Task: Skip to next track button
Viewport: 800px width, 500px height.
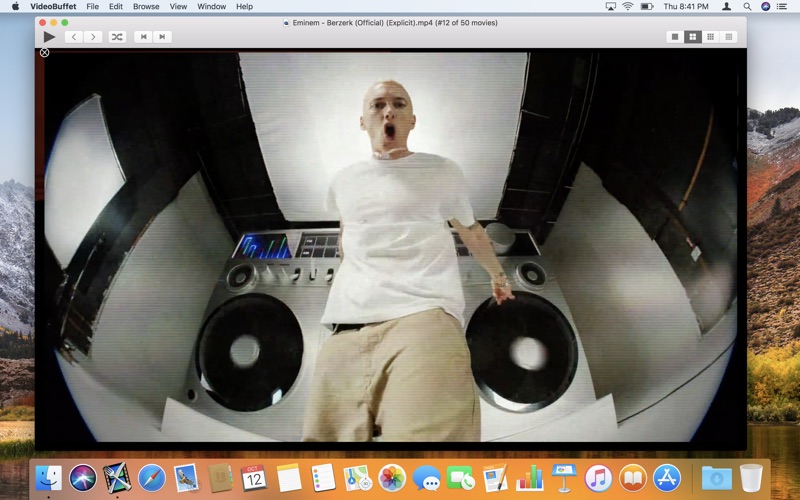Action: click(x=162, y=37)
